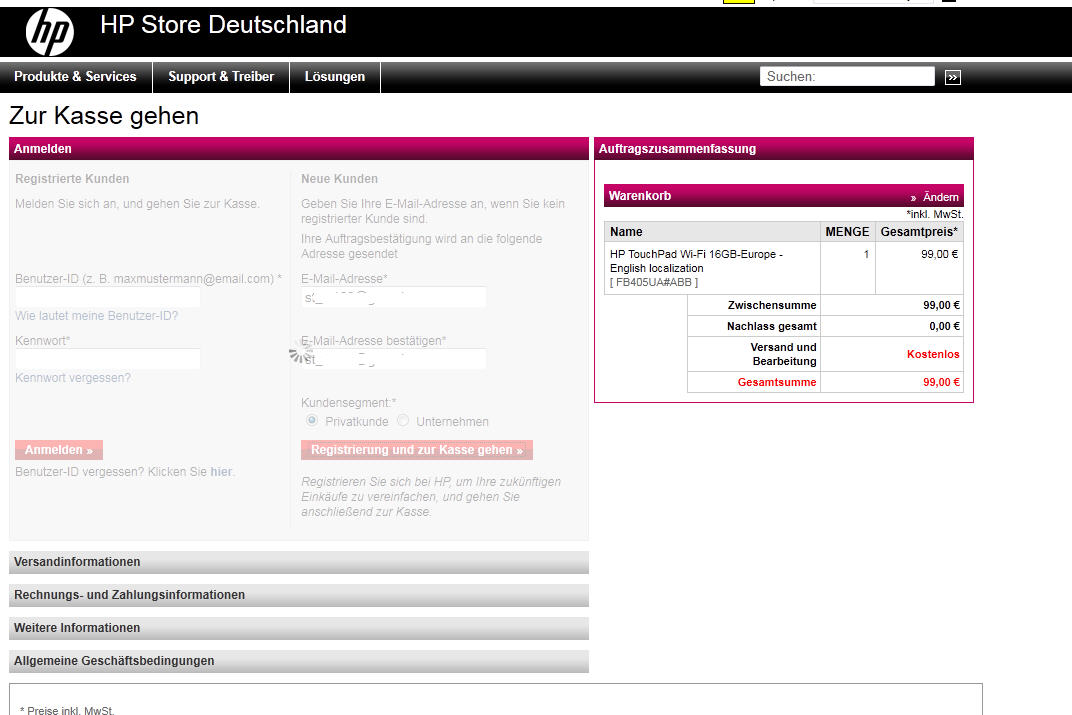Click the E-Mail-Adresse bestätigen field

pos(394,359)
